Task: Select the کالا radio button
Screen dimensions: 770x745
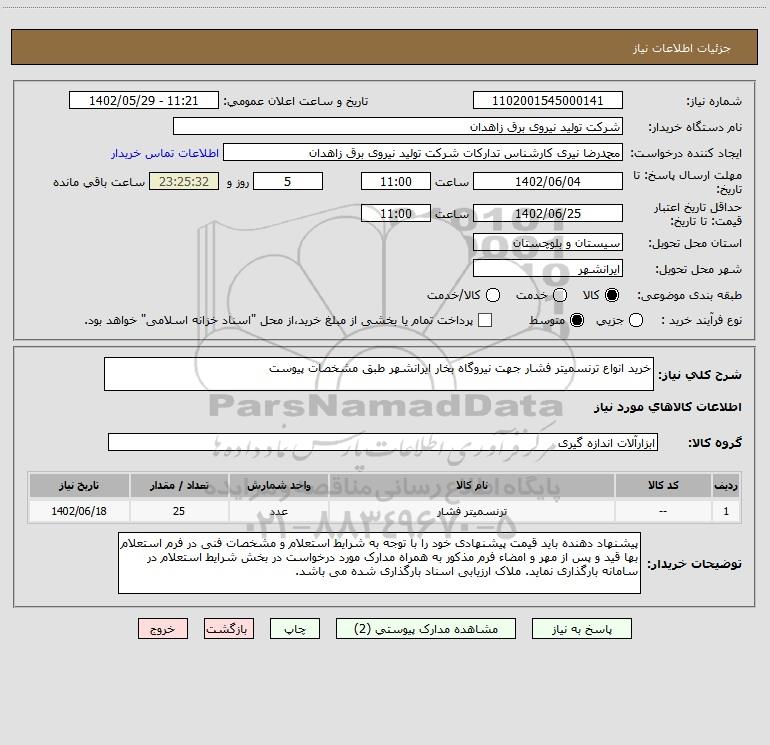Action: (612, 295)
